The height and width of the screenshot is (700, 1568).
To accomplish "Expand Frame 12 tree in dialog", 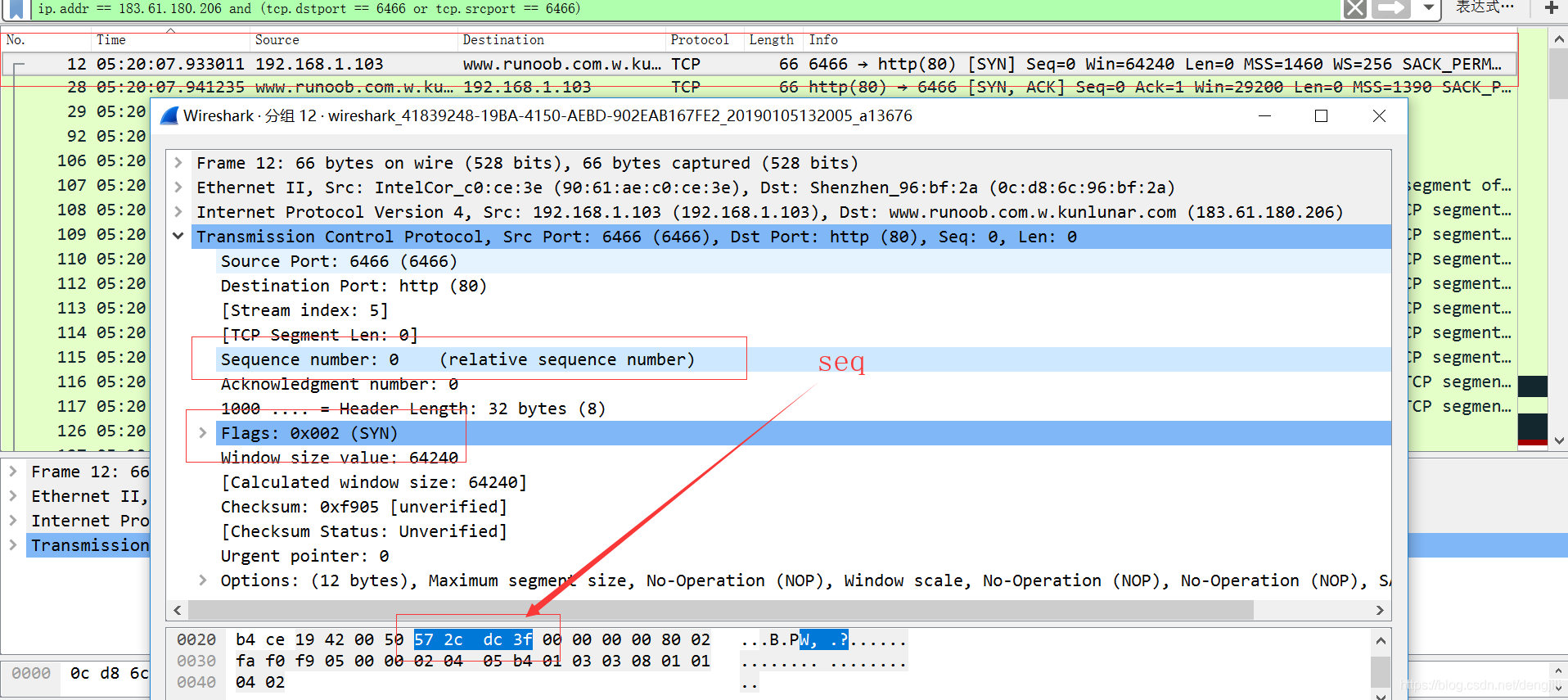I will (x=178, y=163).
